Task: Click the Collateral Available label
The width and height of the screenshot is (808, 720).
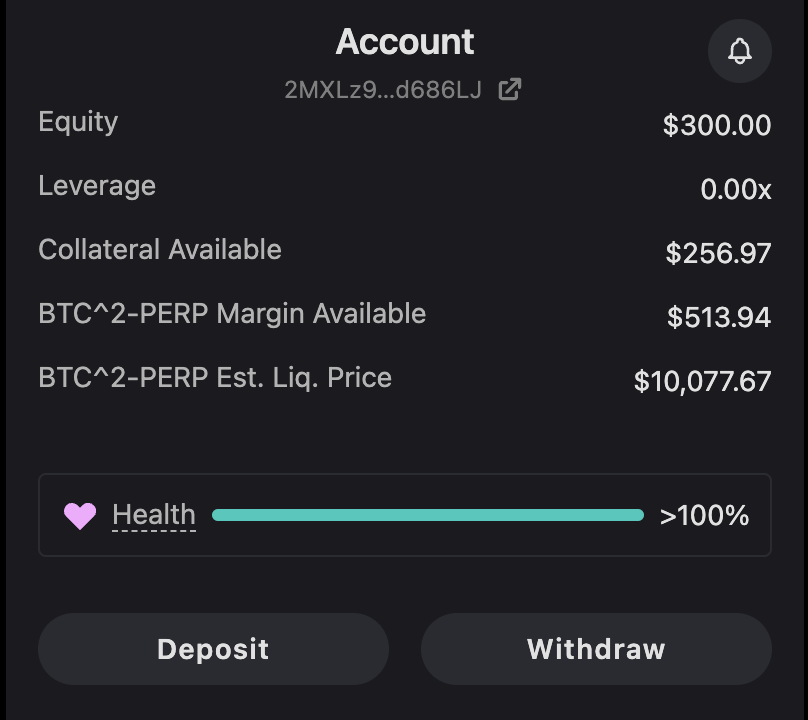Action: (x=160, y=249)
